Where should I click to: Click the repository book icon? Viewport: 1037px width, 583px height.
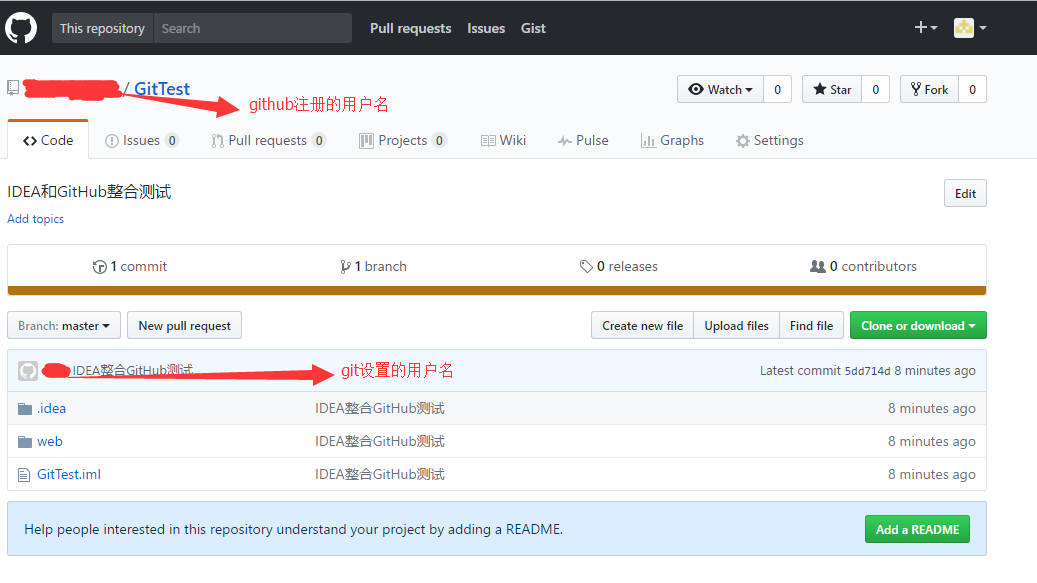(13, 88)
